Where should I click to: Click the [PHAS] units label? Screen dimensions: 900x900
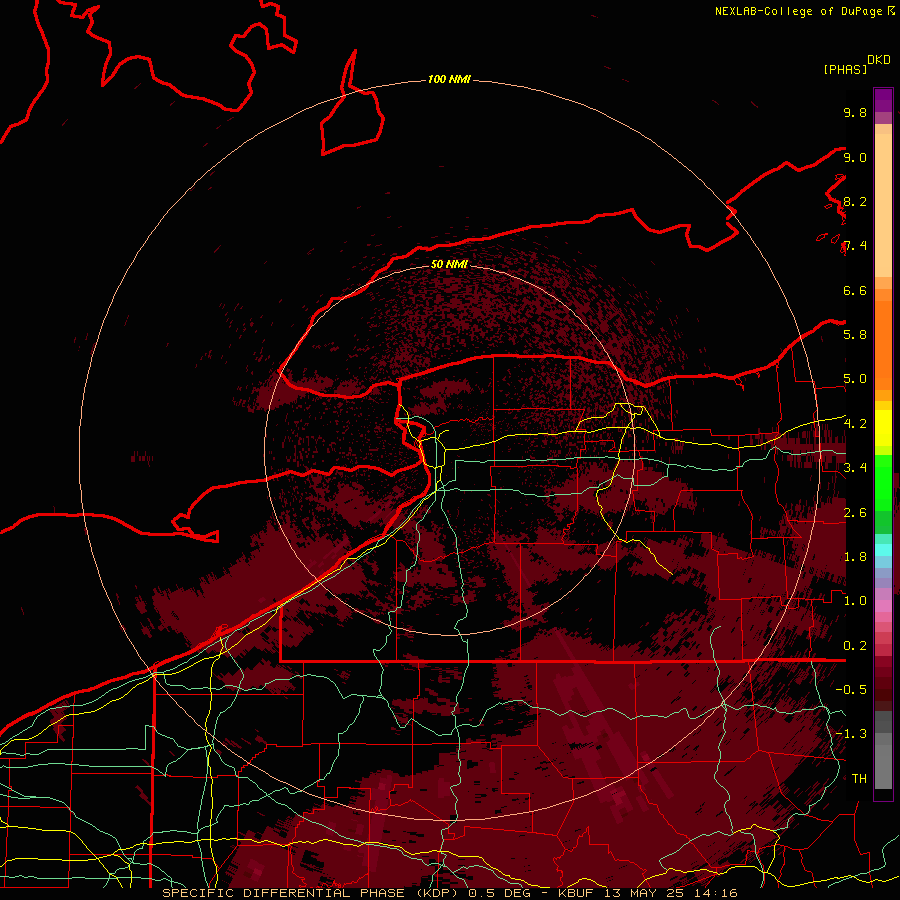click(x=845, y=69)
